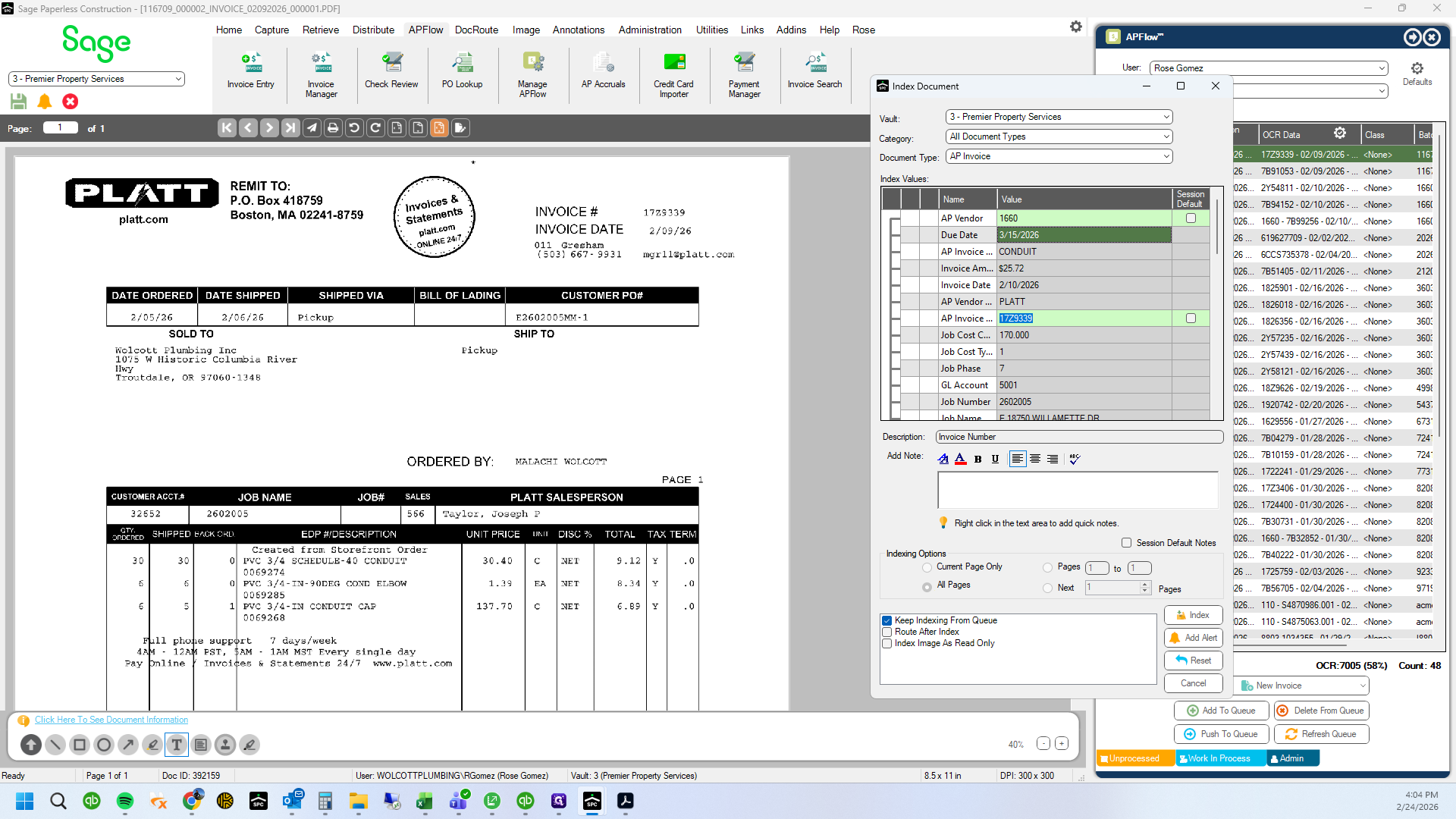This screenshot has width=1456, height=819.
Task: Select the text annotation tool
Action: point(177,745)
